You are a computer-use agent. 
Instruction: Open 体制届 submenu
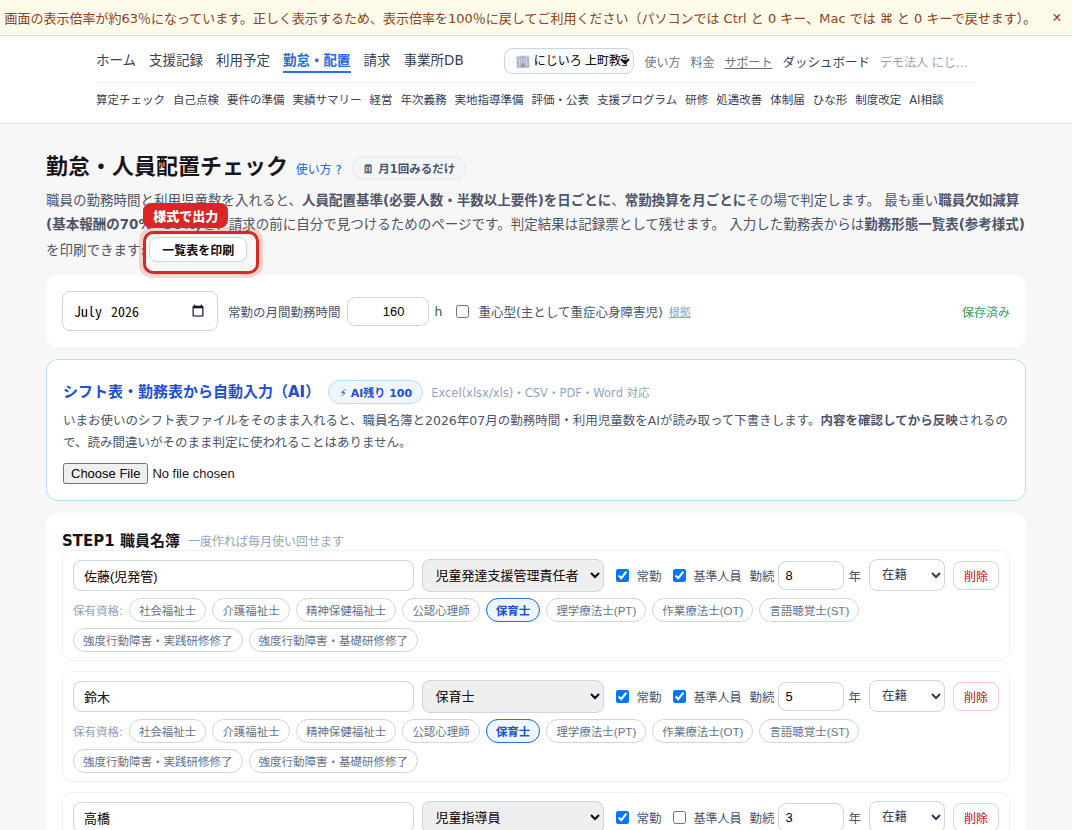[787, 100]
